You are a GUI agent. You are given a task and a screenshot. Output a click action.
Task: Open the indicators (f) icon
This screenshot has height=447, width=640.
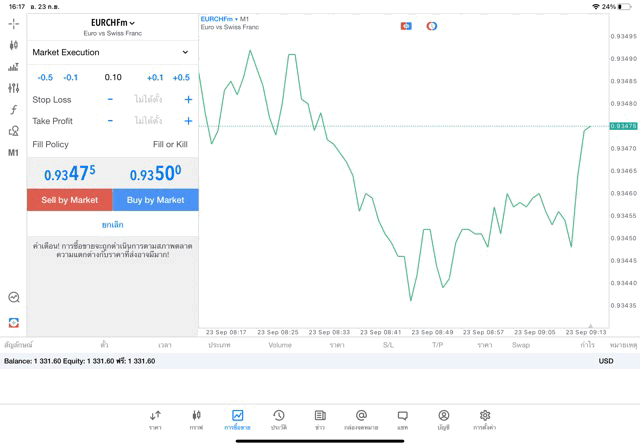pos(13,110)
